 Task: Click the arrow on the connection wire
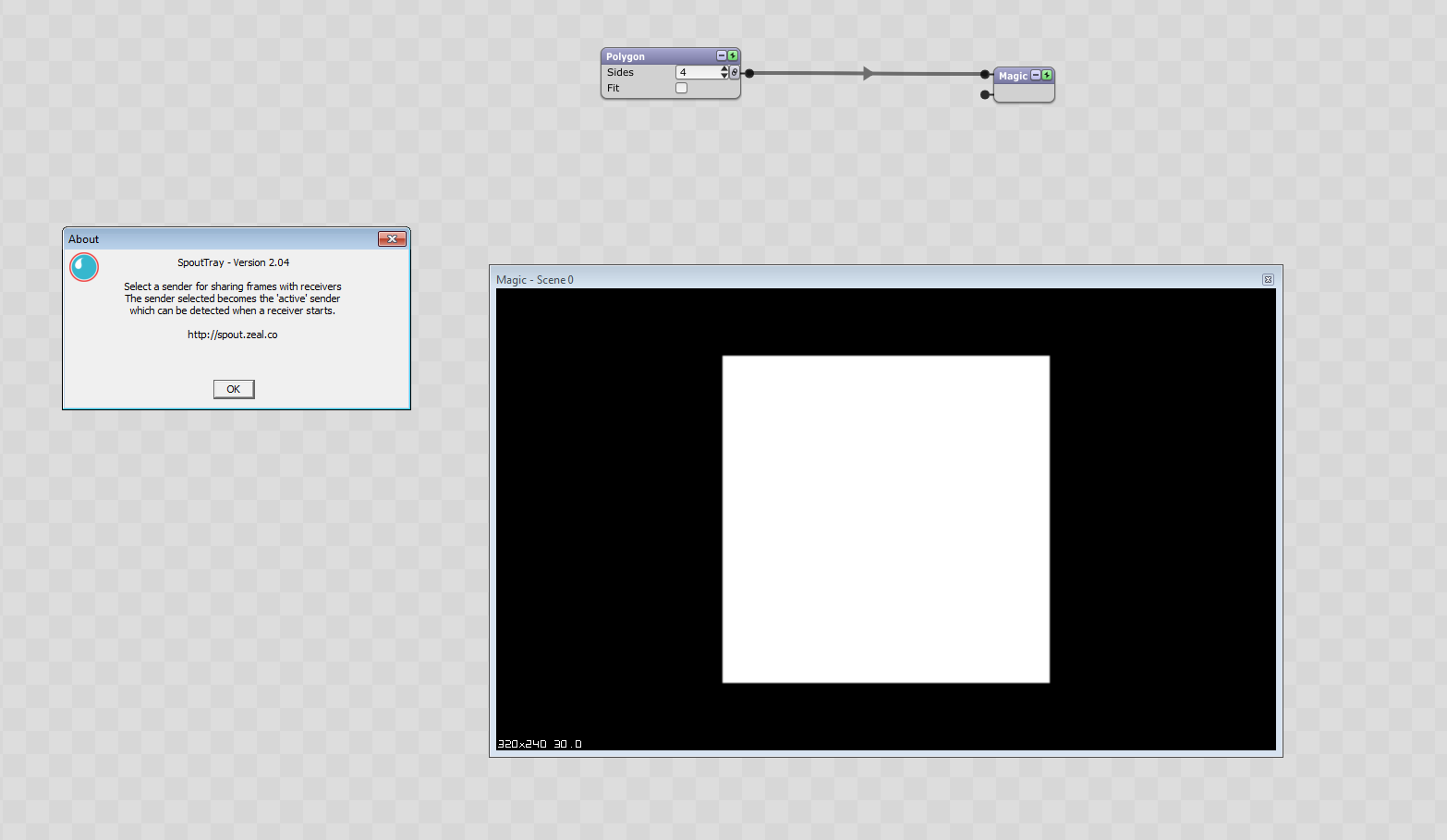pos(868,73)
